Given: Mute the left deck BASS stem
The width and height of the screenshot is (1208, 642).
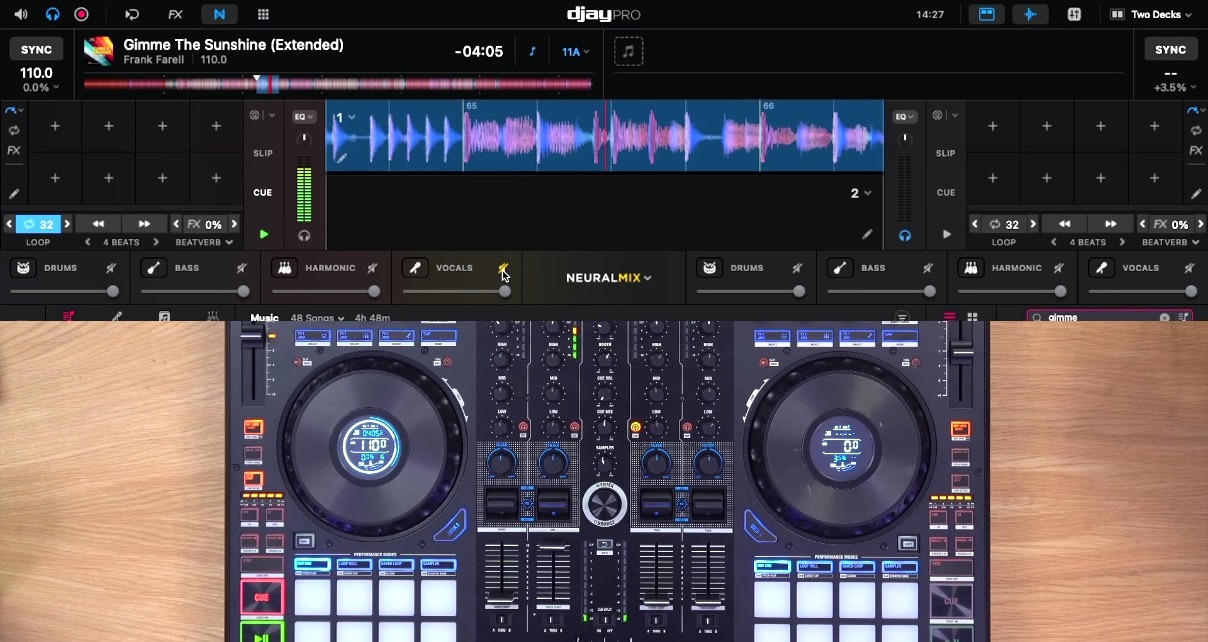Looking at the screenshot, I should (x=241, y=268).
